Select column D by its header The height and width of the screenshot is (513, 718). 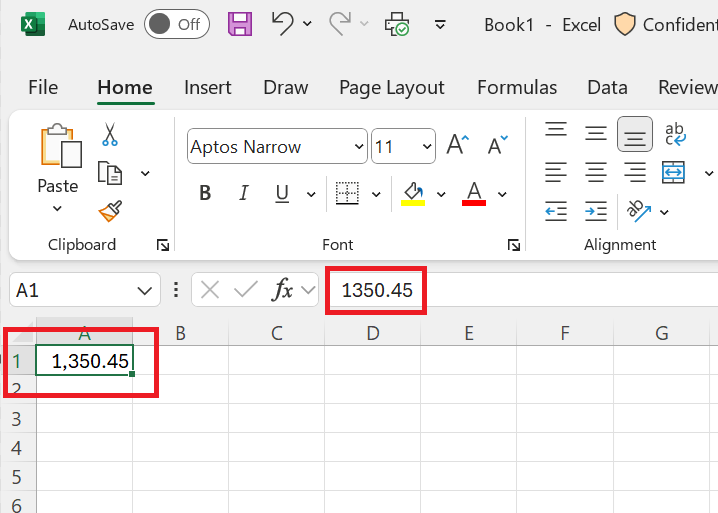[373, 333]
